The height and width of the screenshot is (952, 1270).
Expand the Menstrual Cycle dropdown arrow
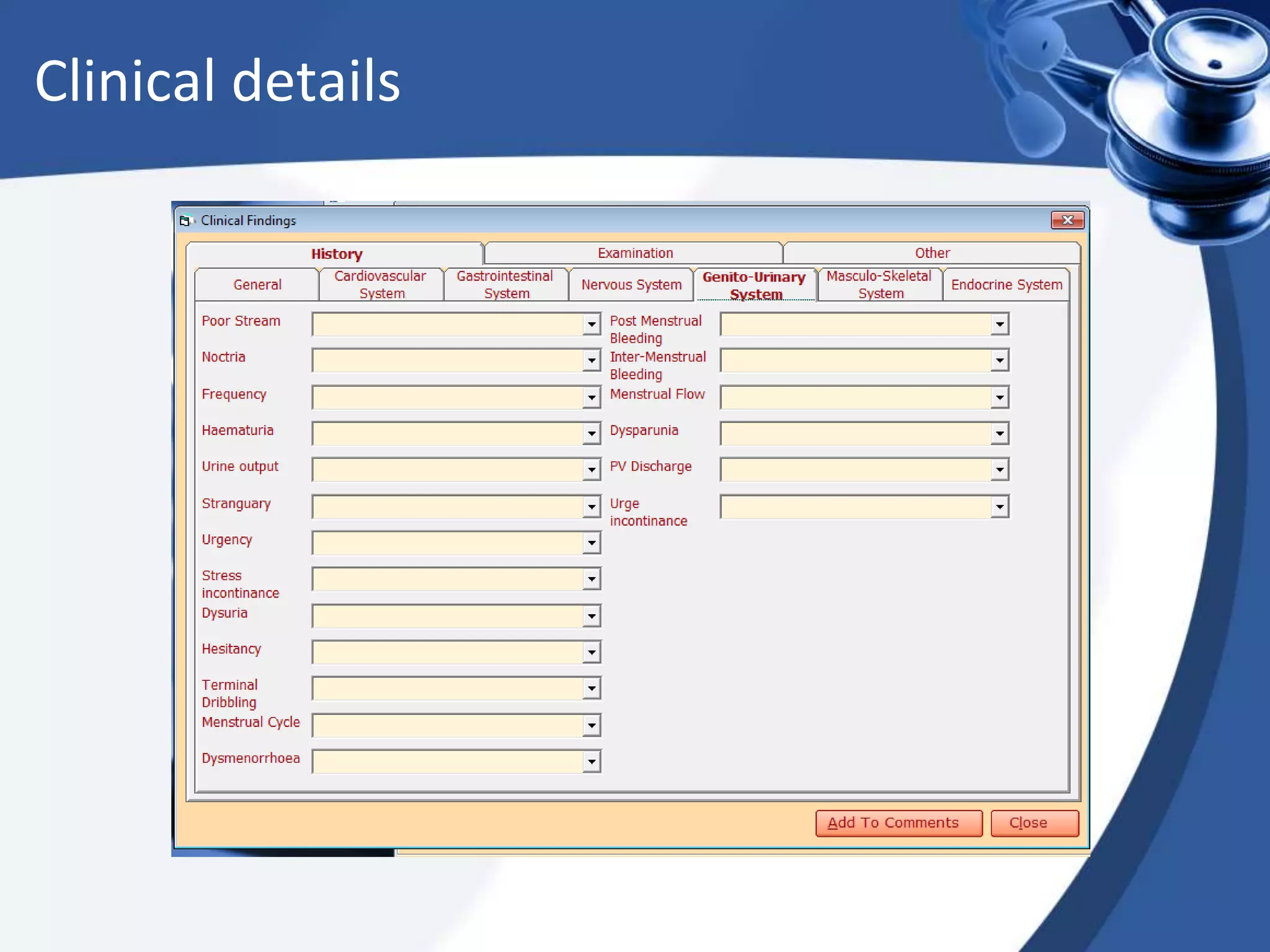592,725
